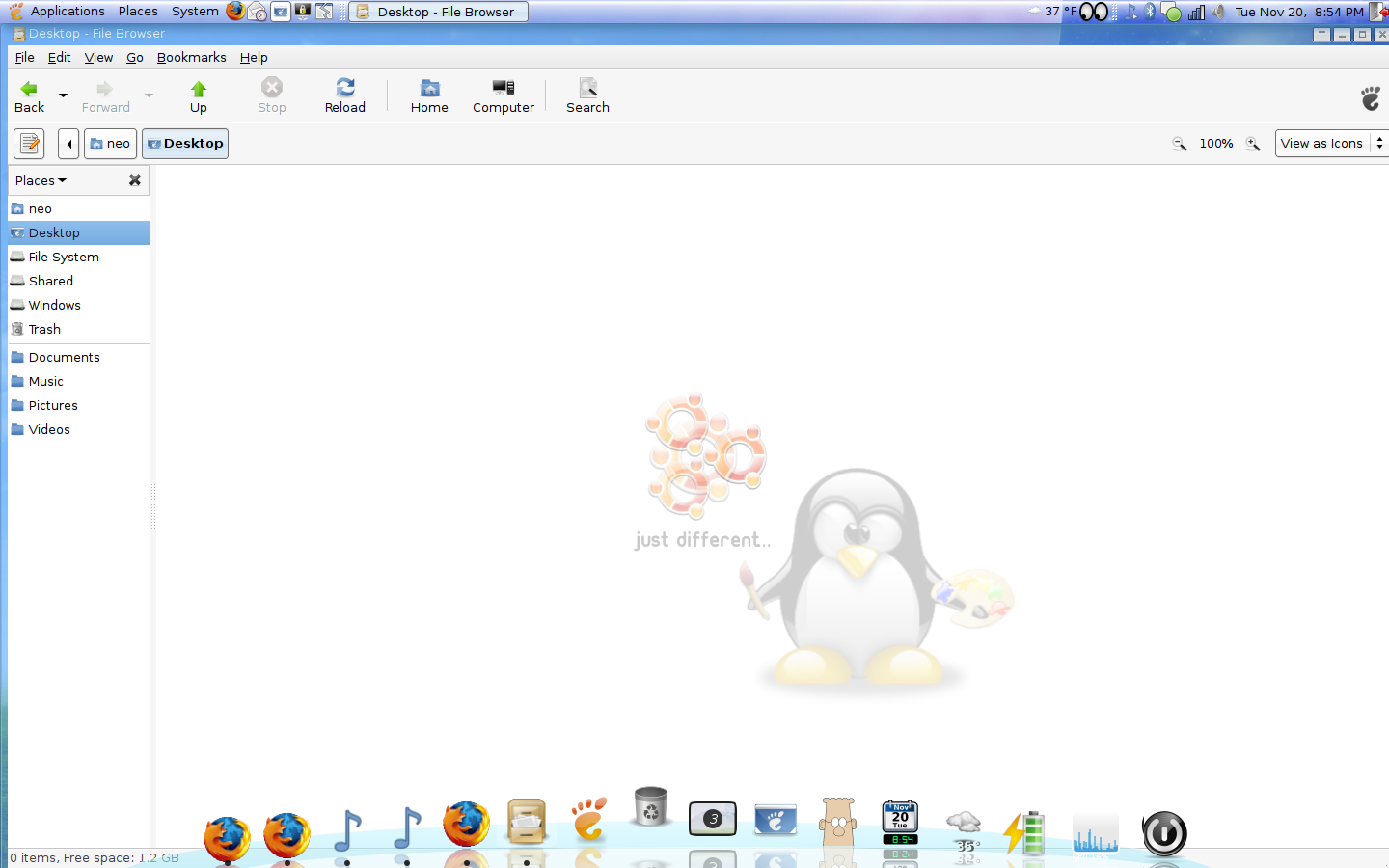Click the log out door icon

point(1379,12)
